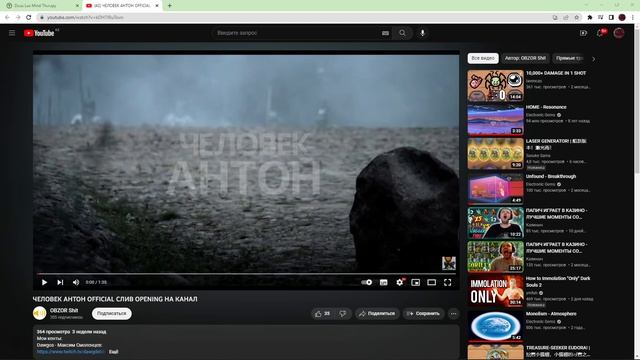Open the player settings gear
Viewport: 640px width, 360px height.
[x=400, y=282]
